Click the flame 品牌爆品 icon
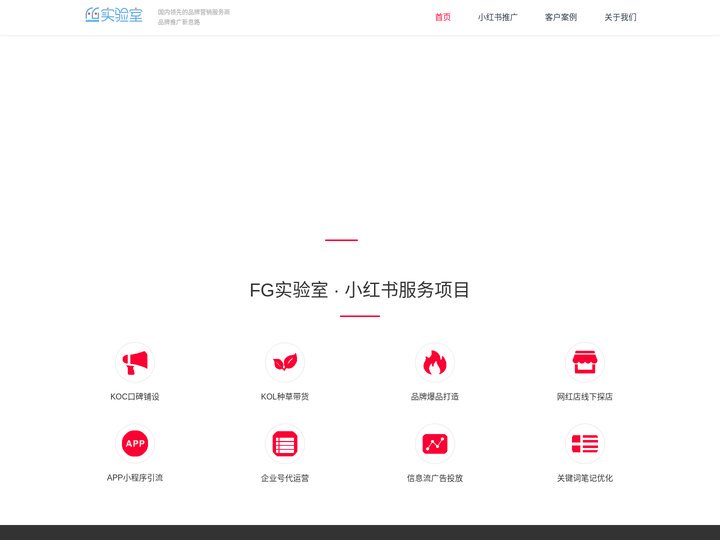The height and width of the screenshot is (540, 720). [435, 362]
